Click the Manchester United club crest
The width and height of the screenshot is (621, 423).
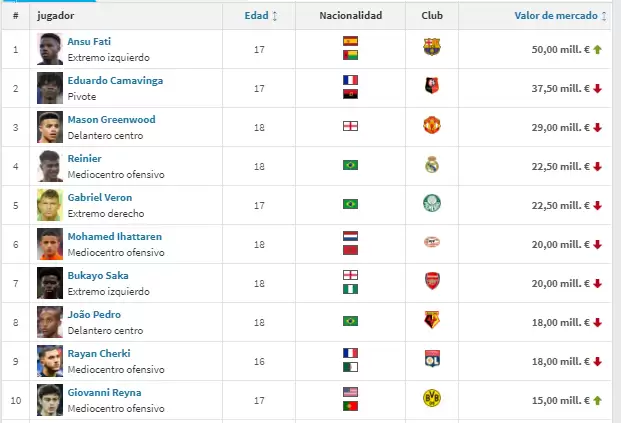pyautogui.click(x=432, y=126)
